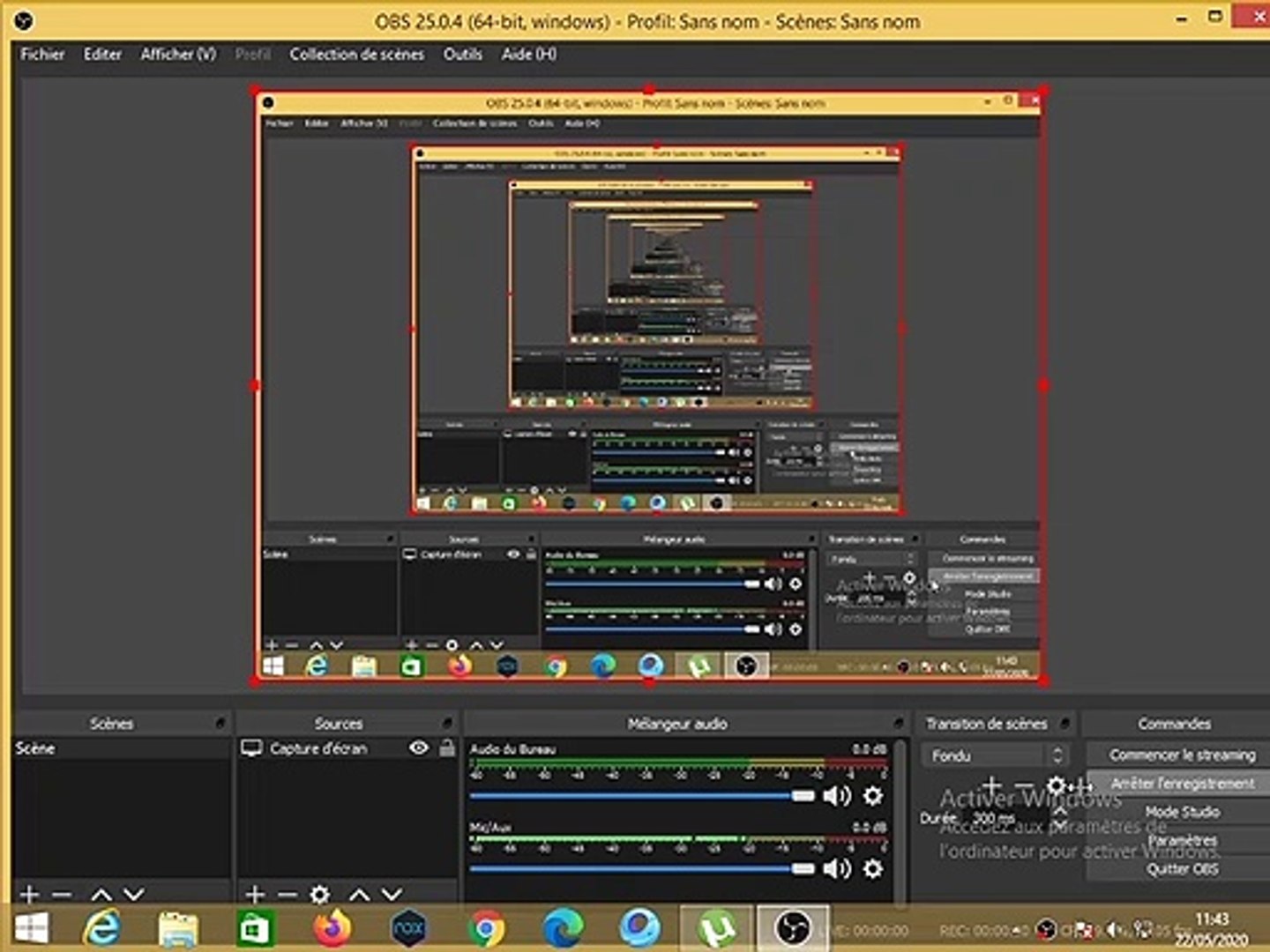Open Firefox from the Windows taskbar

pos(332,928)
